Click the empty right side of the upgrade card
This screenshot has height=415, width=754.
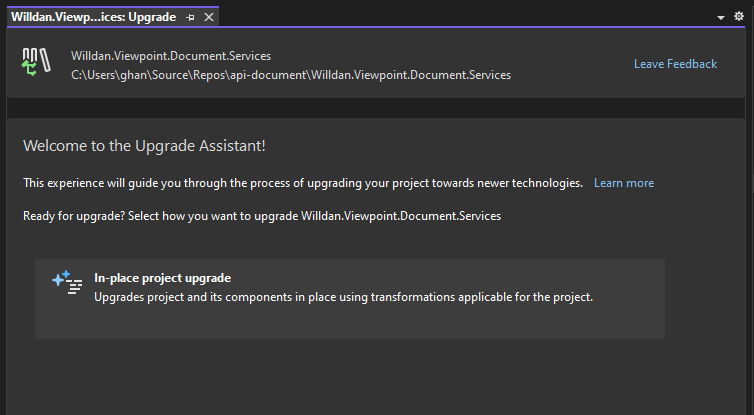click(x=630, y=298)
